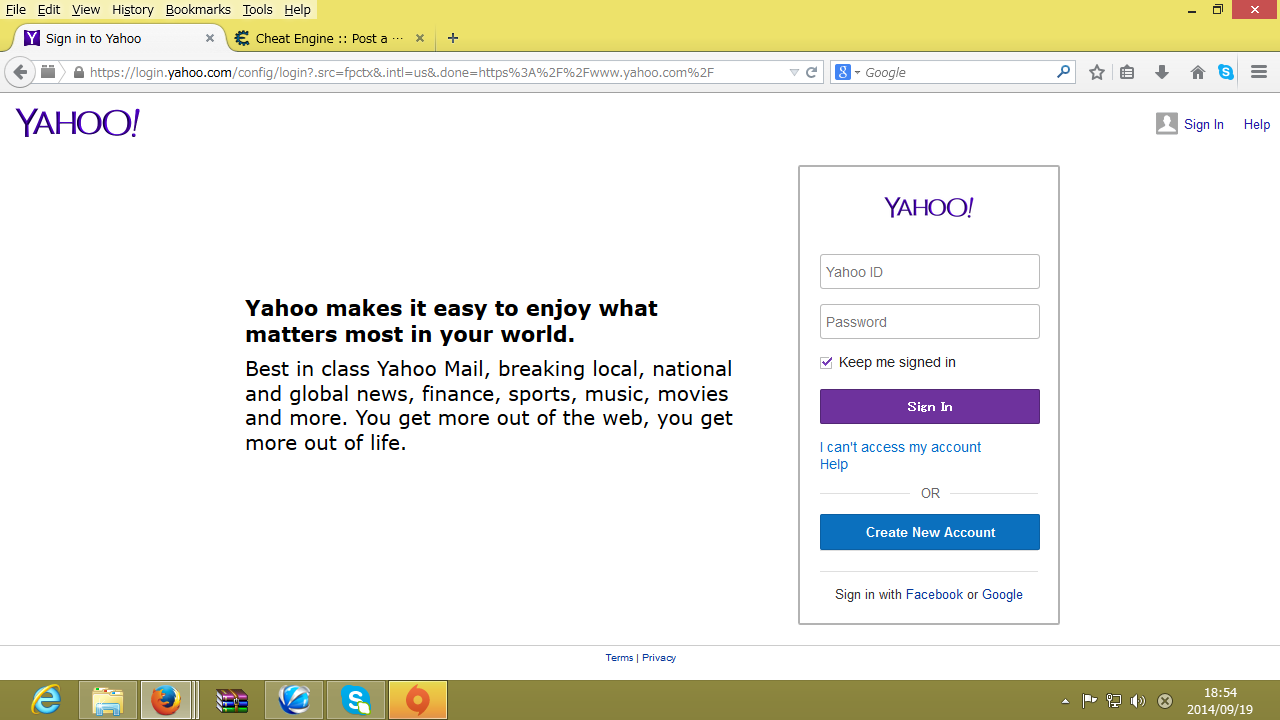Open I can't access my account link
The height and width of the screenshot is (720, 1280).
(x=900, y=447)
